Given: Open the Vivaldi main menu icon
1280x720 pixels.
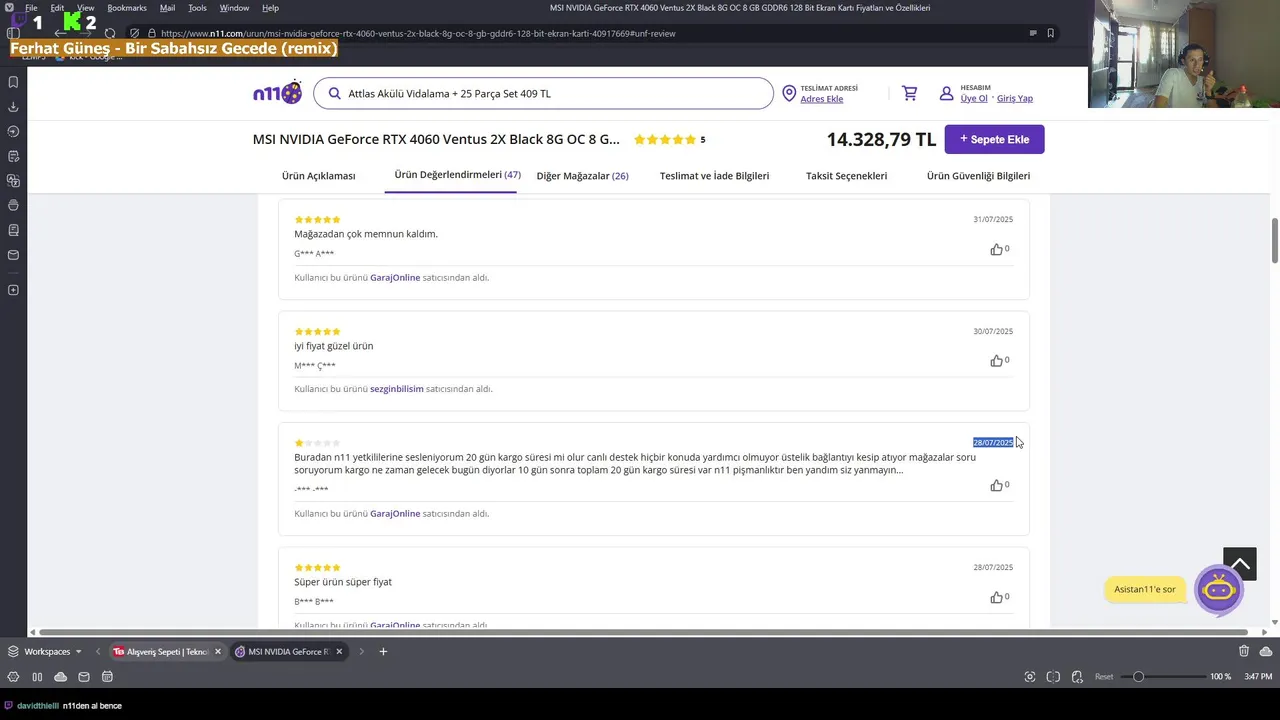Looking at the screenshot, I should [9, 7].
